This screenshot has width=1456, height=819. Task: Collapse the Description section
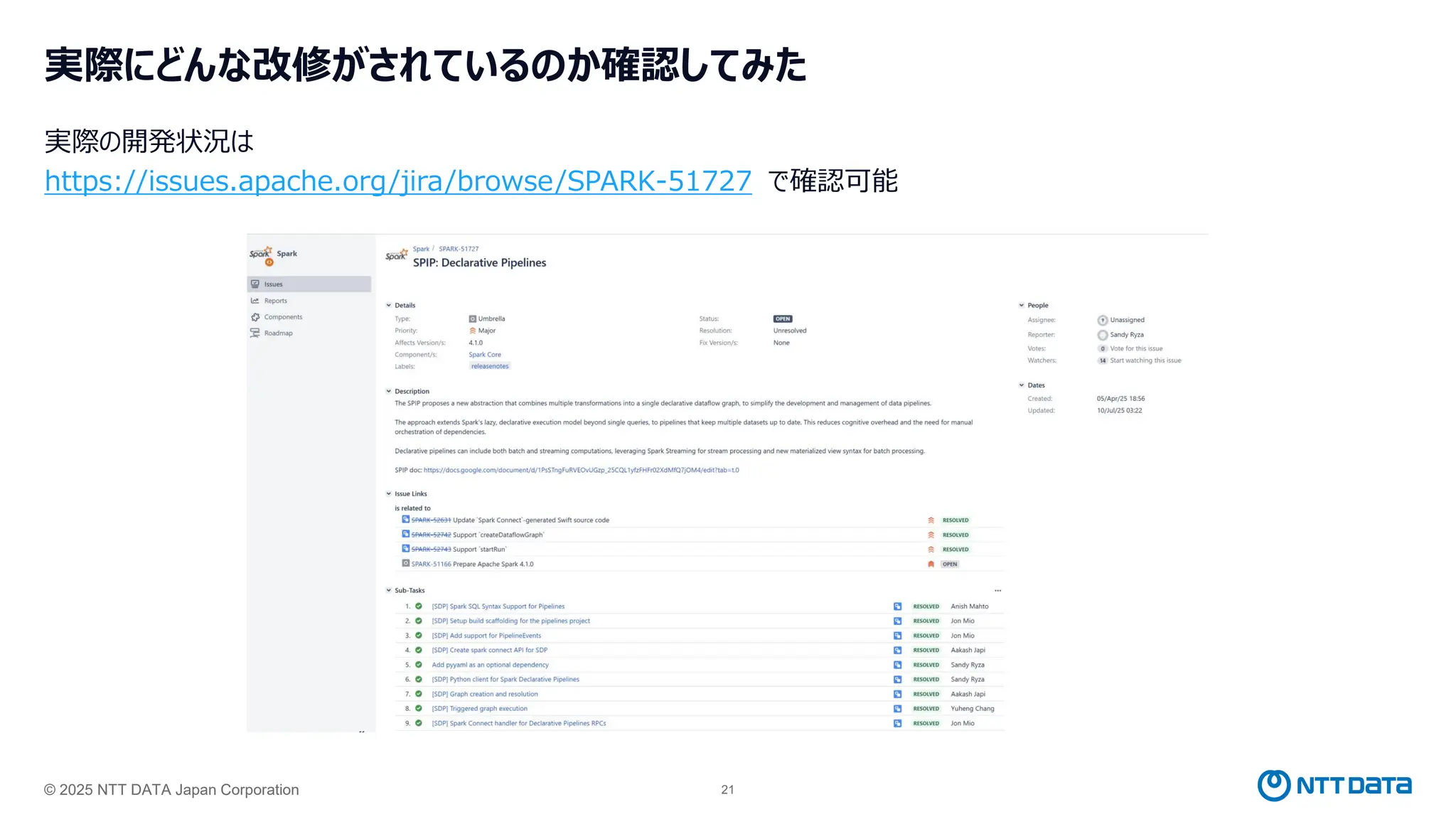pyautogui.click(x=389, y=391)
